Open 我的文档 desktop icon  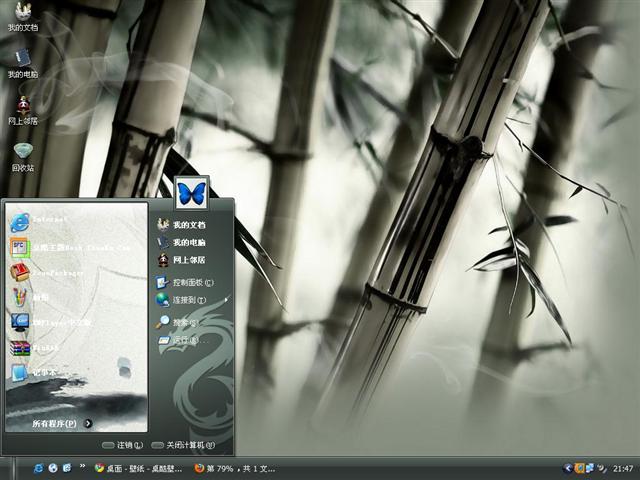coord(23,16)
